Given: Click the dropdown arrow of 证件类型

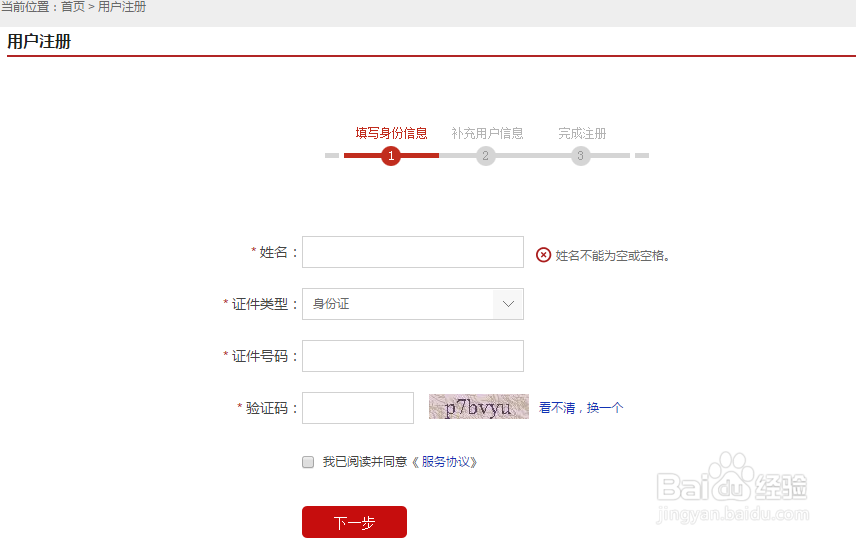Looking at the screenshot, I should tap(508, 304).
